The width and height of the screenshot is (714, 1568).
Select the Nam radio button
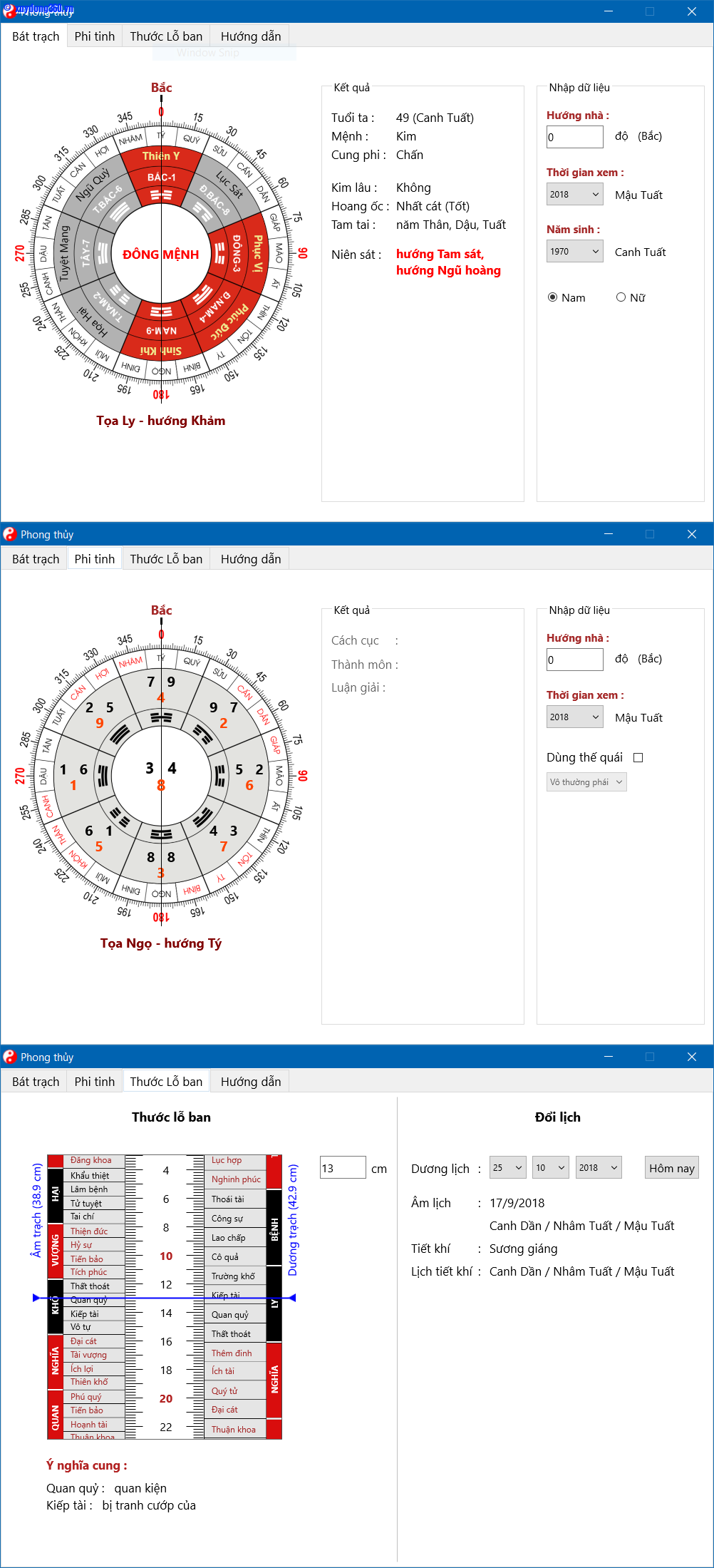552,297
